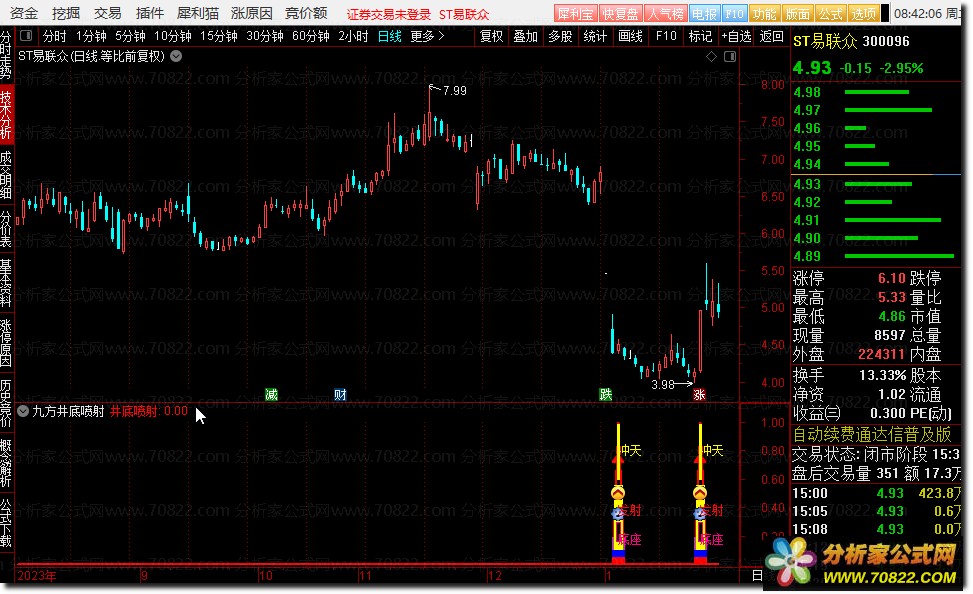Open the 犀利宝 red toolbar button
The image size is (973, 594).
575,13
